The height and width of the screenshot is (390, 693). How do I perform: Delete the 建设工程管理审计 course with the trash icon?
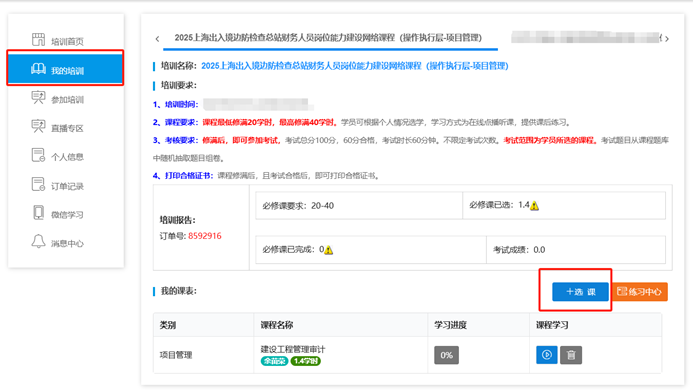pyautogui.click(x=571, y=355)
